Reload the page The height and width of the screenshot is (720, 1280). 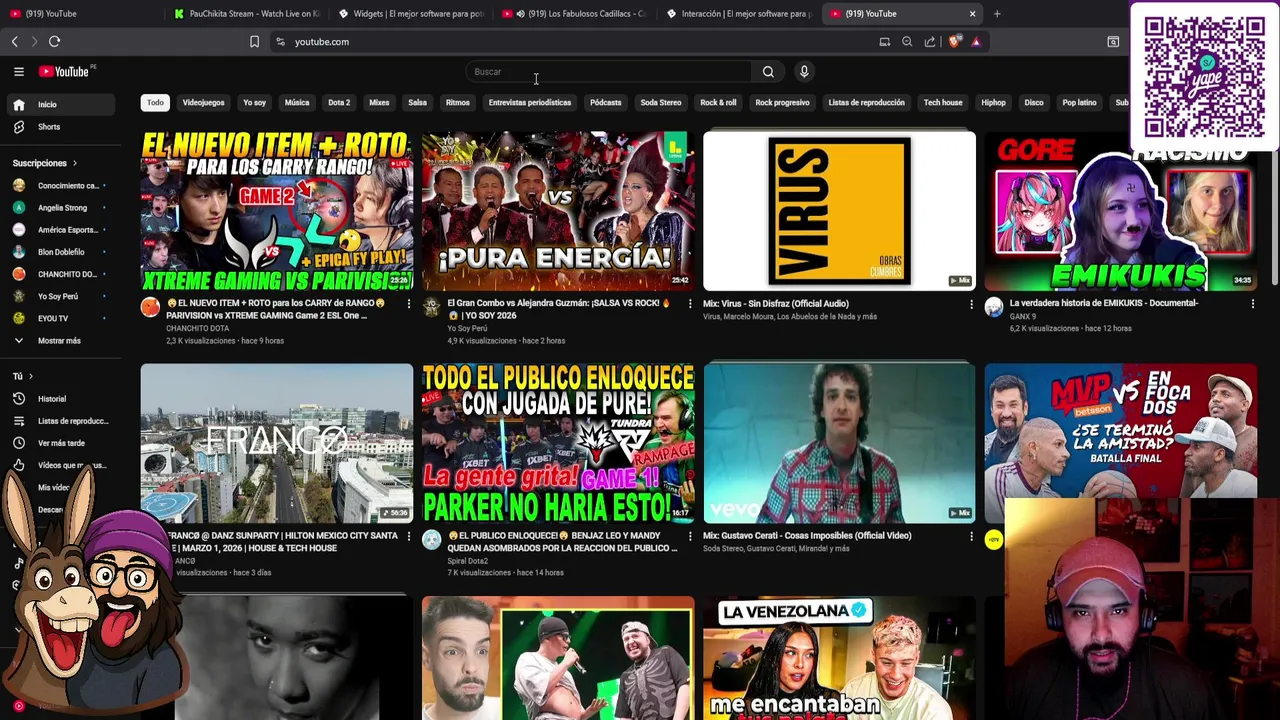[x=54, y=42]
